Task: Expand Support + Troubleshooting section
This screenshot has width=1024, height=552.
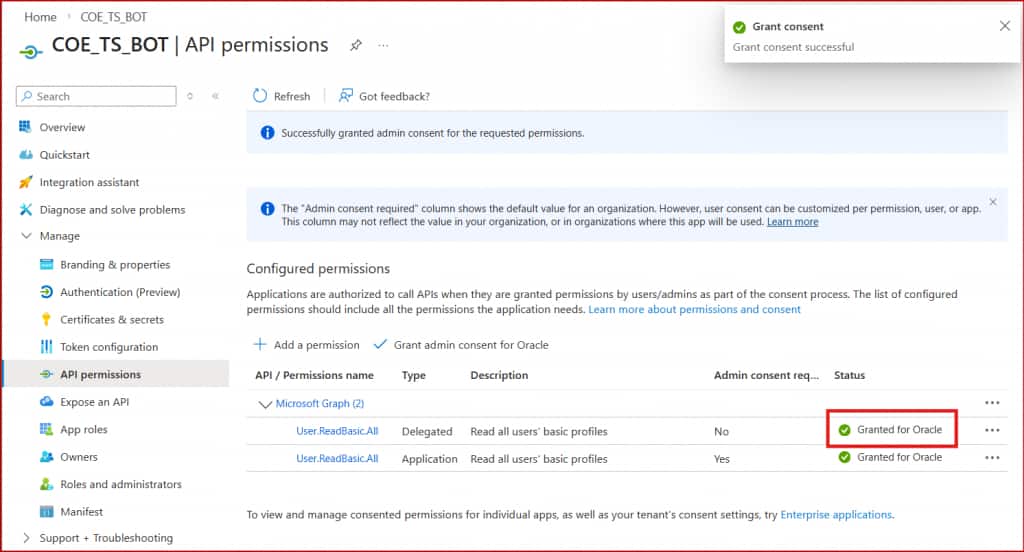Action: pyautogui.click(x=26, y=538)
